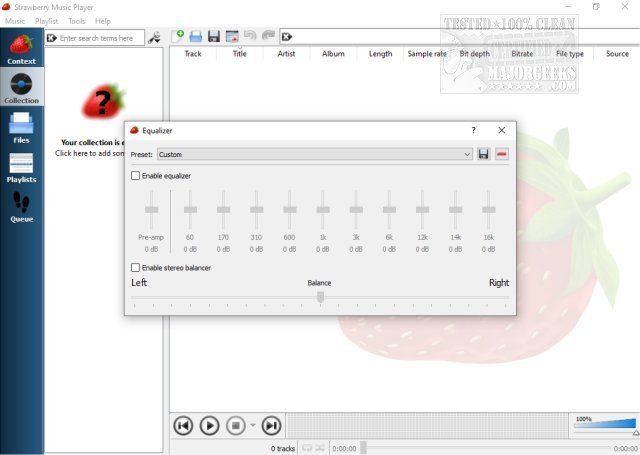Toggle shuffle mode icon in status bar
640x455 pixels.
320,448
